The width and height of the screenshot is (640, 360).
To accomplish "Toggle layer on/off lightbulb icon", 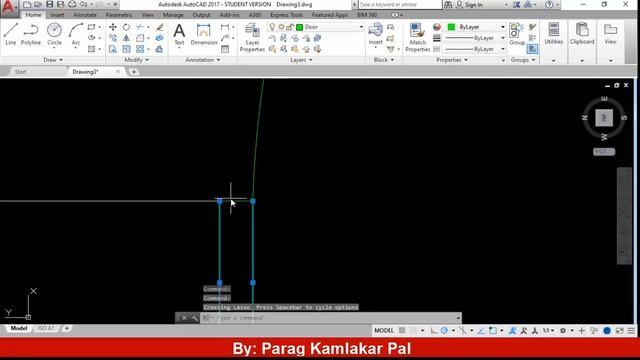I will 272,27.
